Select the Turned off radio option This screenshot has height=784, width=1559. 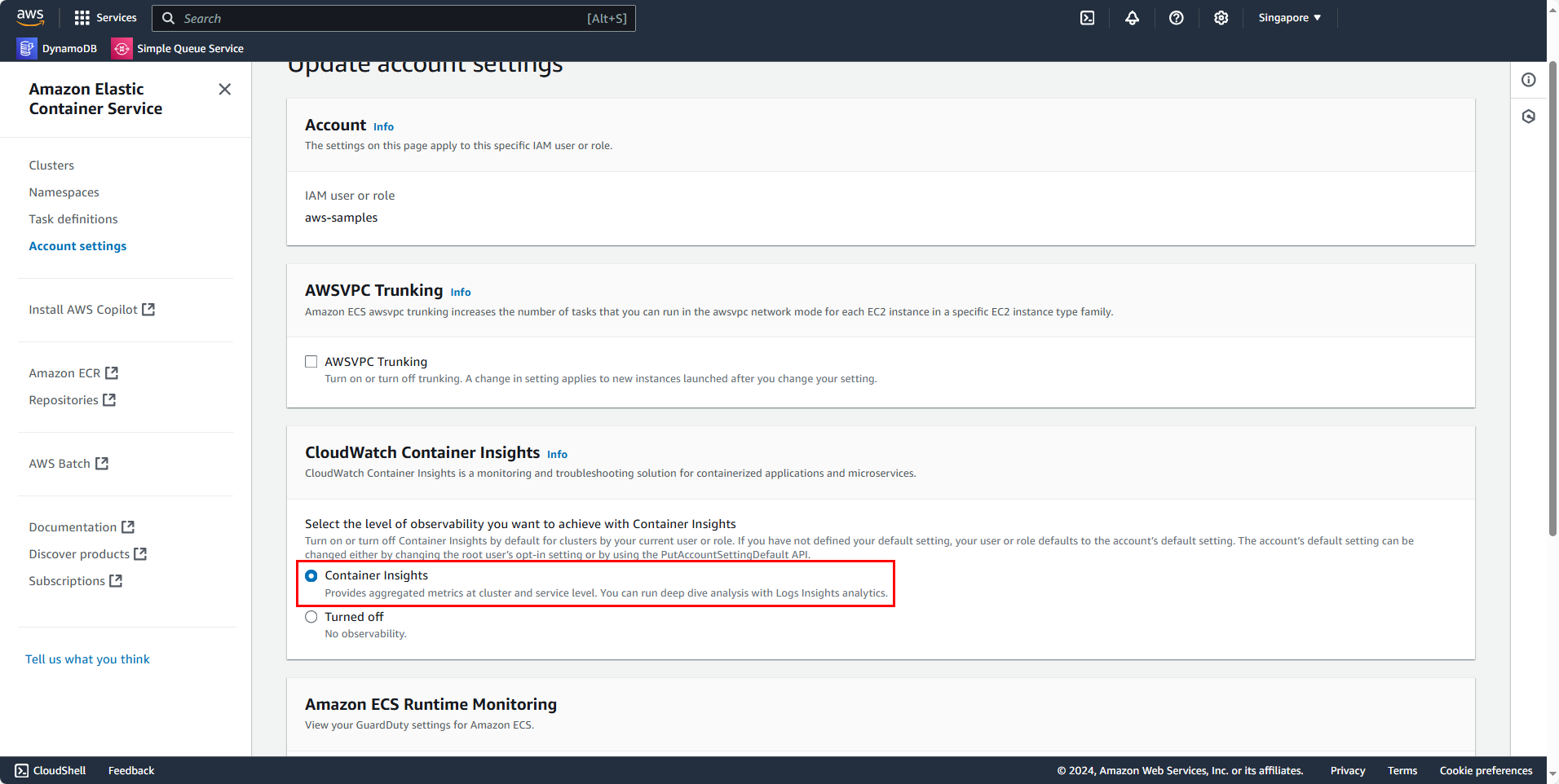[x=311, y=617]
